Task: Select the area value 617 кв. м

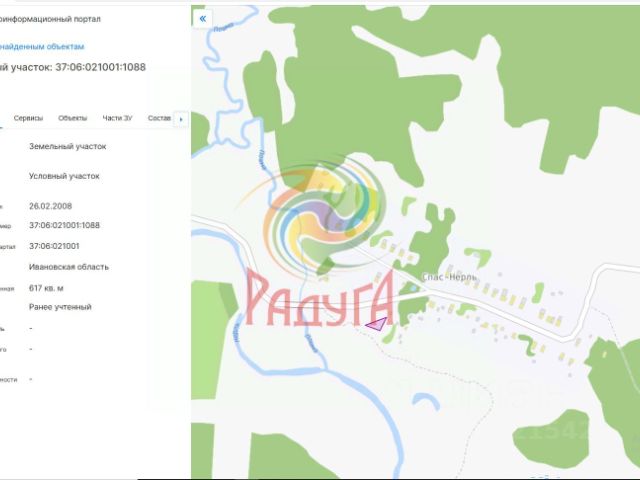Action: tap(46, 288)
